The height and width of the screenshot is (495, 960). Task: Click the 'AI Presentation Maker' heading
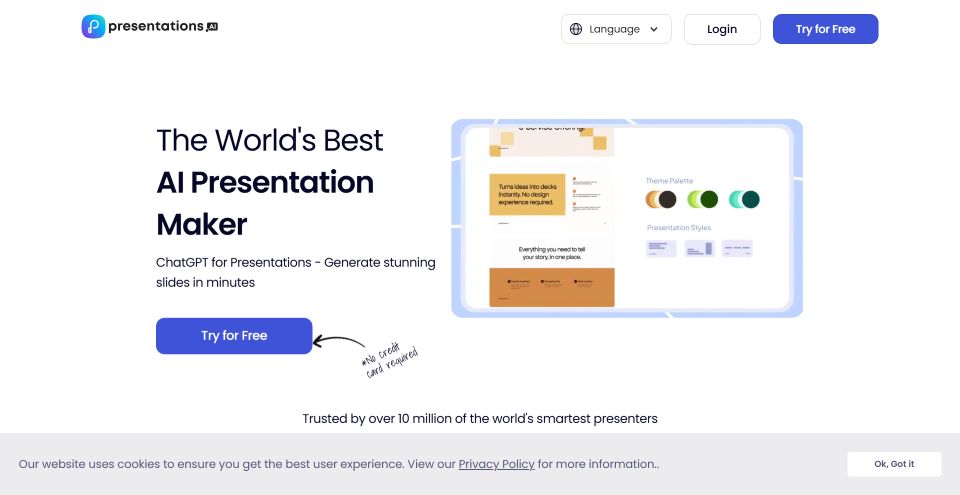tap(265, 203)
